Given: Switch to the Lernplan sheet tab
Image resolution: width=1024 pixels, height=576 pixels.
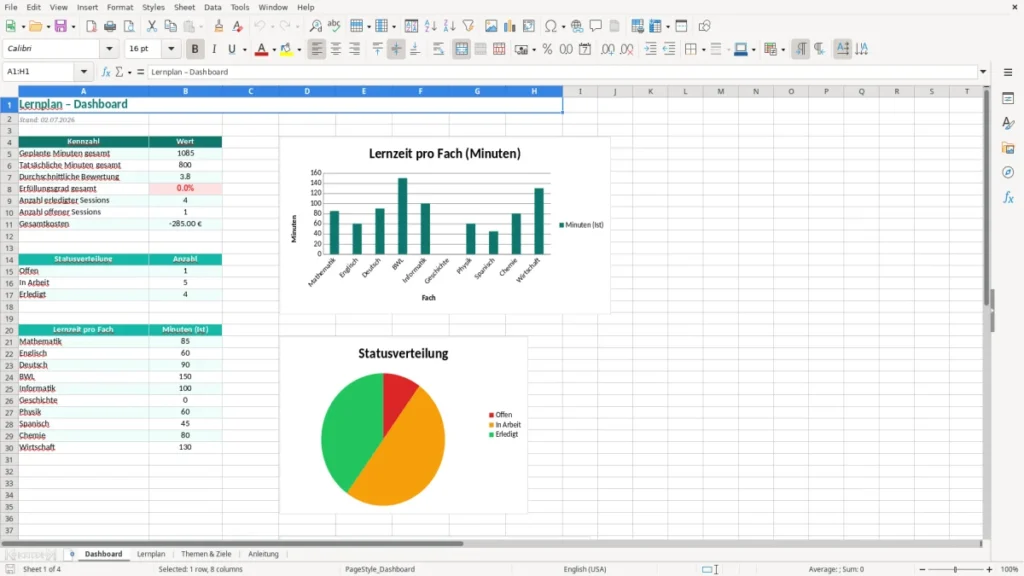Looking at the screenshot, I should [151, 554].
